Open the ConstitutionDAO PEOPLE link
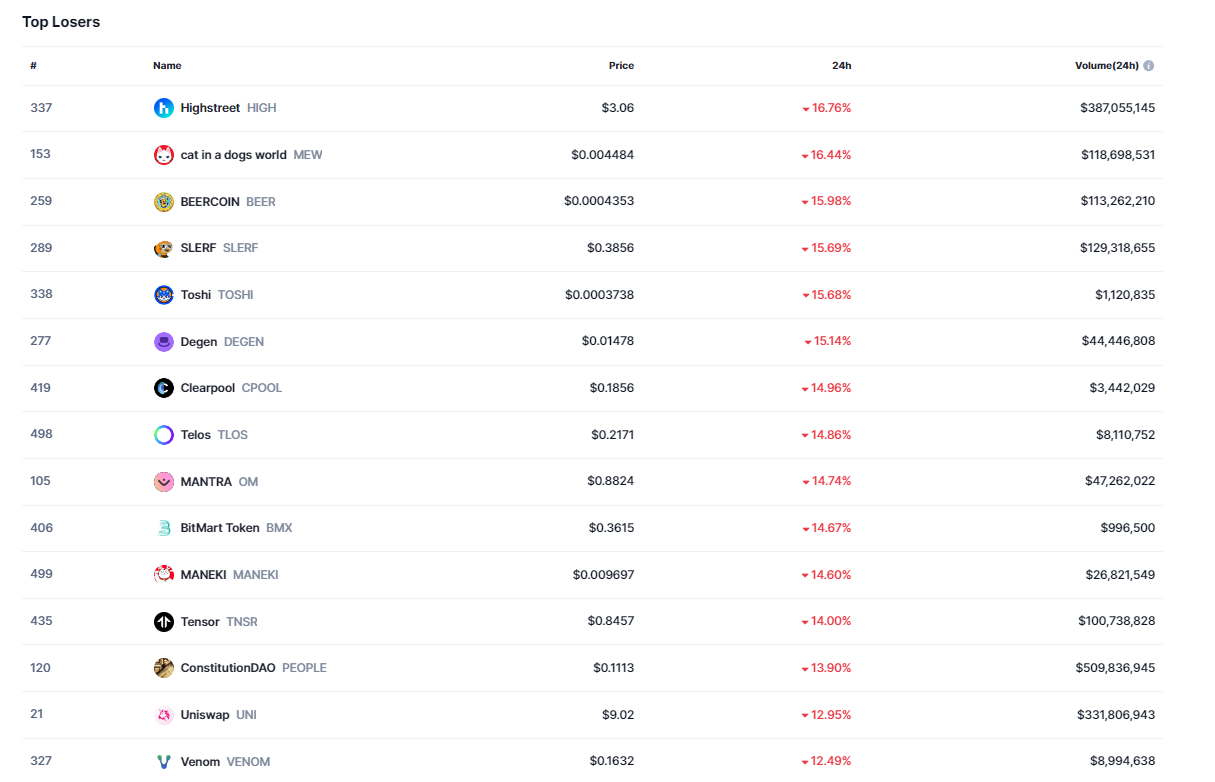 (228, 668)
